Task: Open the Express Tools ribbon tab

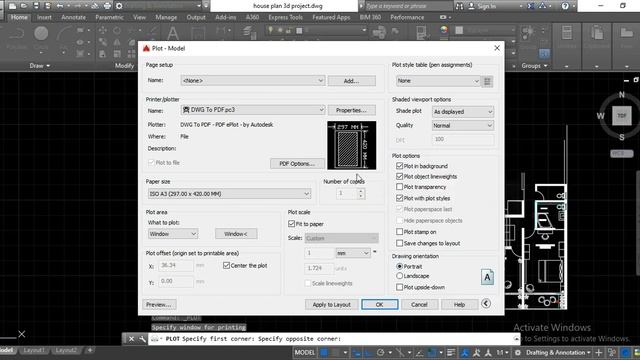Action: pyautogui.click(x=285, y=18)
